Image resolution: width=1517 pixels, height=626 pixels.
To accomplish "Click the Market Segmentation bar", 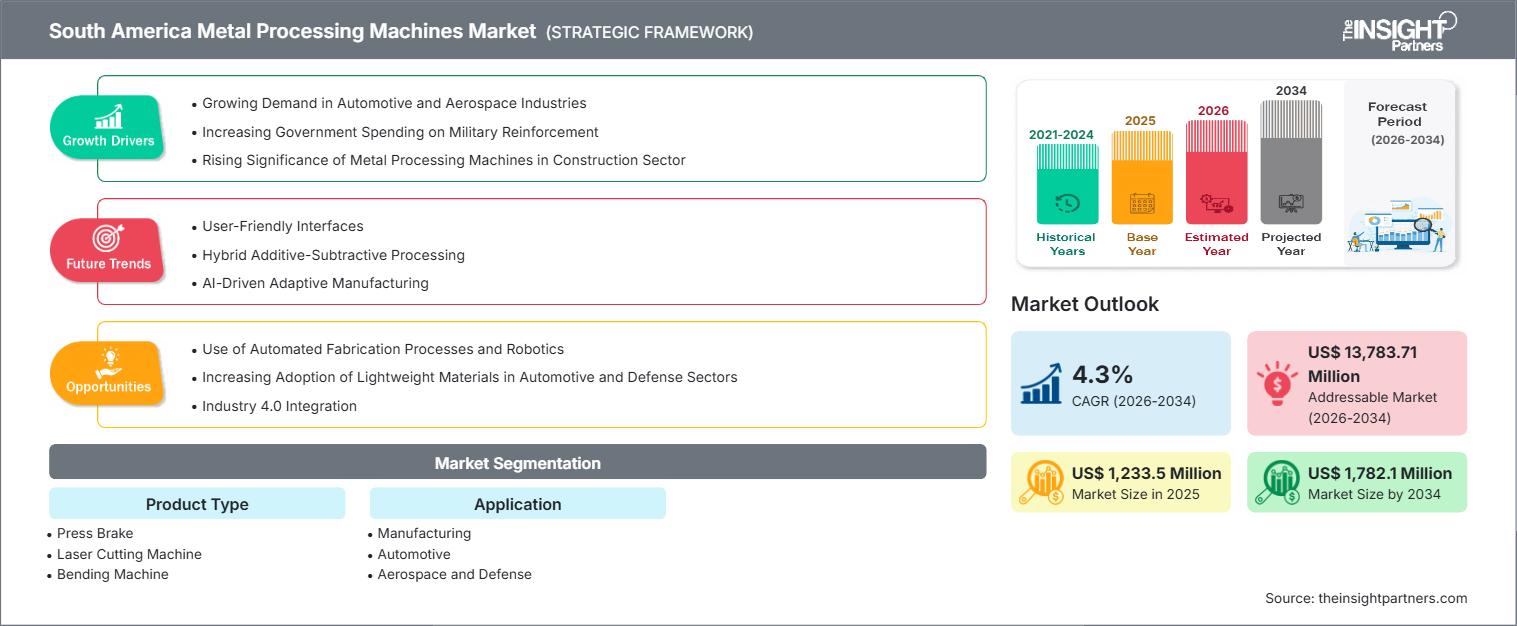I will coord(517,463).
